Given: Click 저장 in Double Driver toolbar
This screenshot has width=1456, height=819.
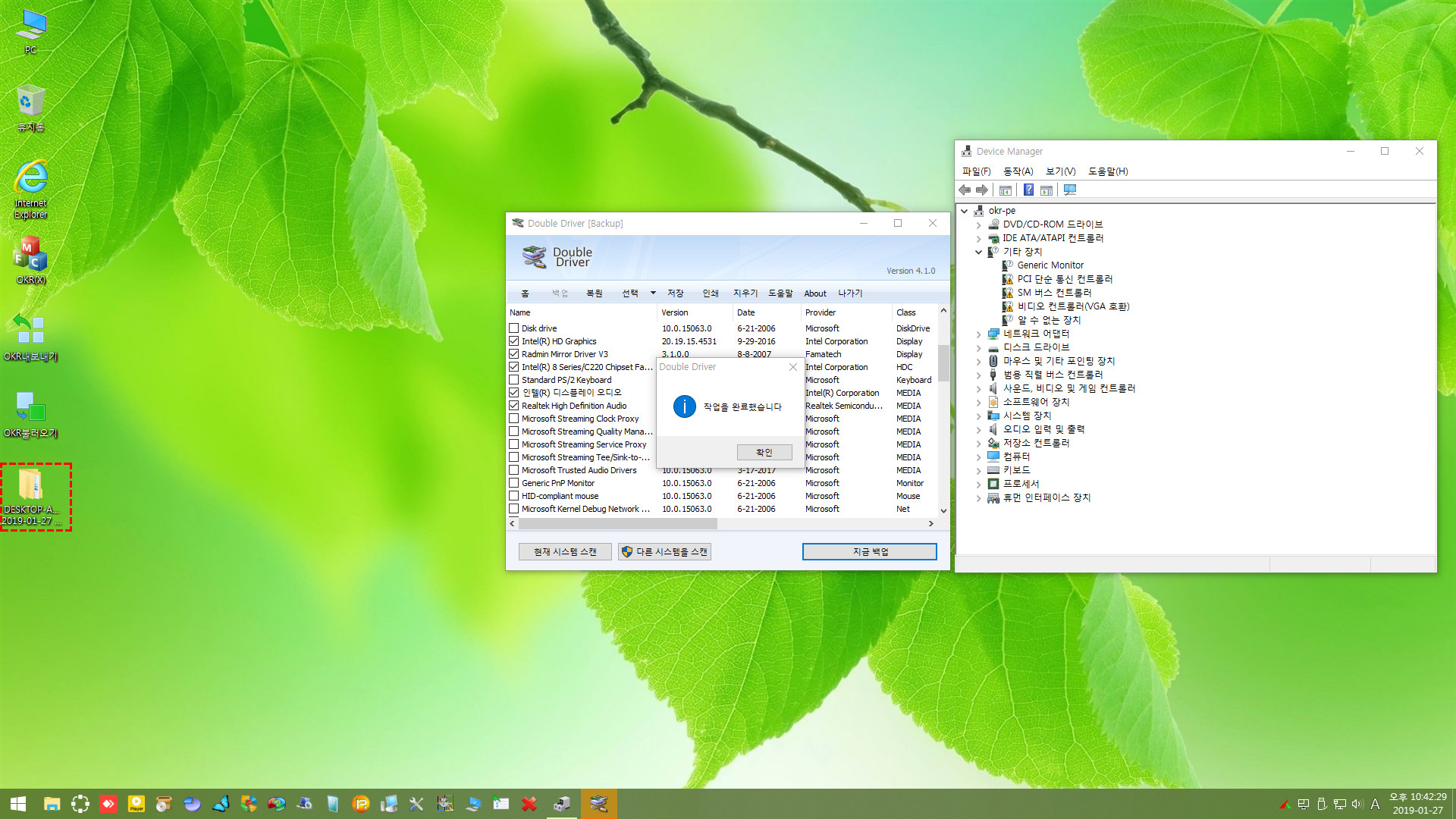Looking at the screenshot, I should click(676, 293).
